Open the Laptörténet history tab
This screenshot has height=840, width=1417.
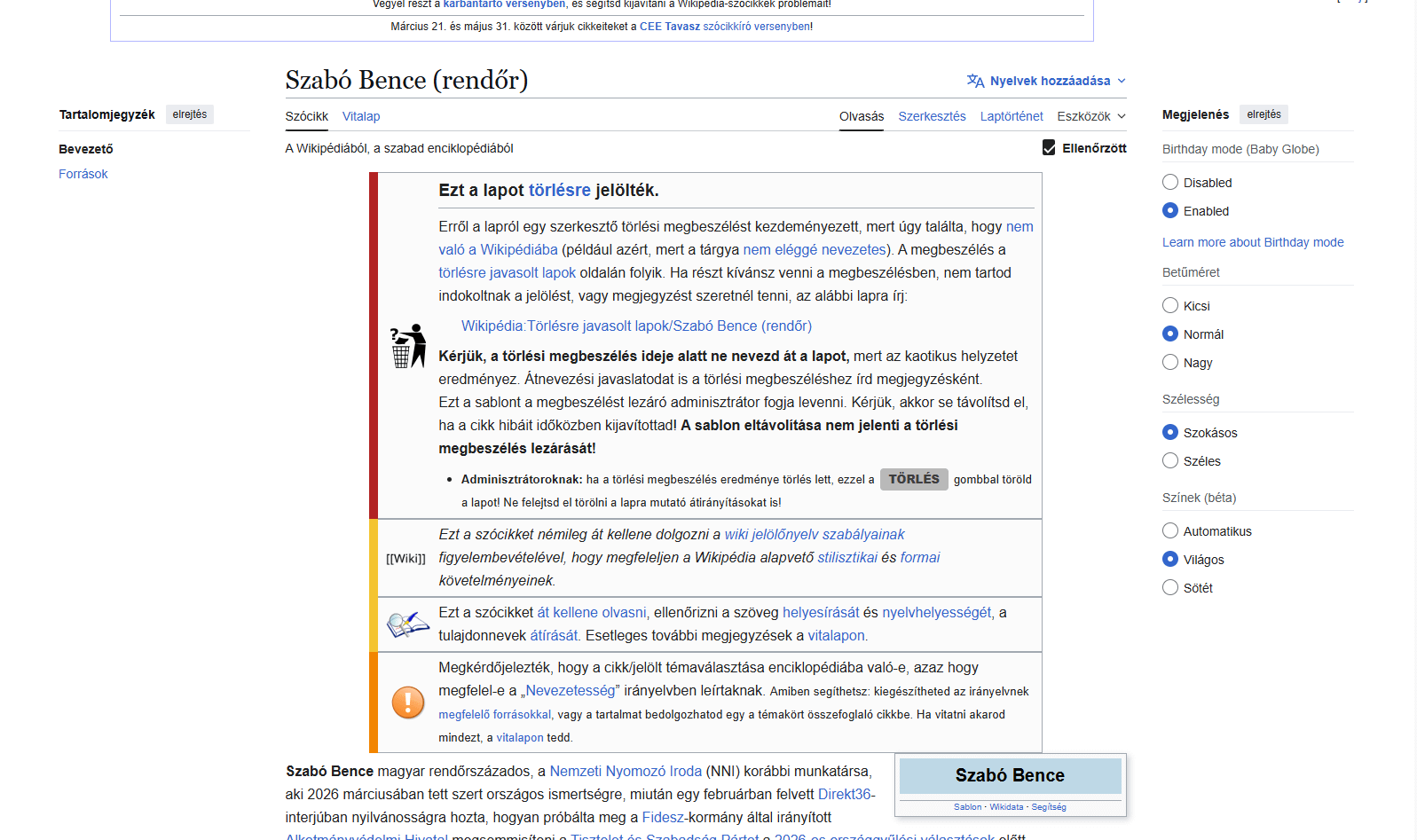(1011, 116)
